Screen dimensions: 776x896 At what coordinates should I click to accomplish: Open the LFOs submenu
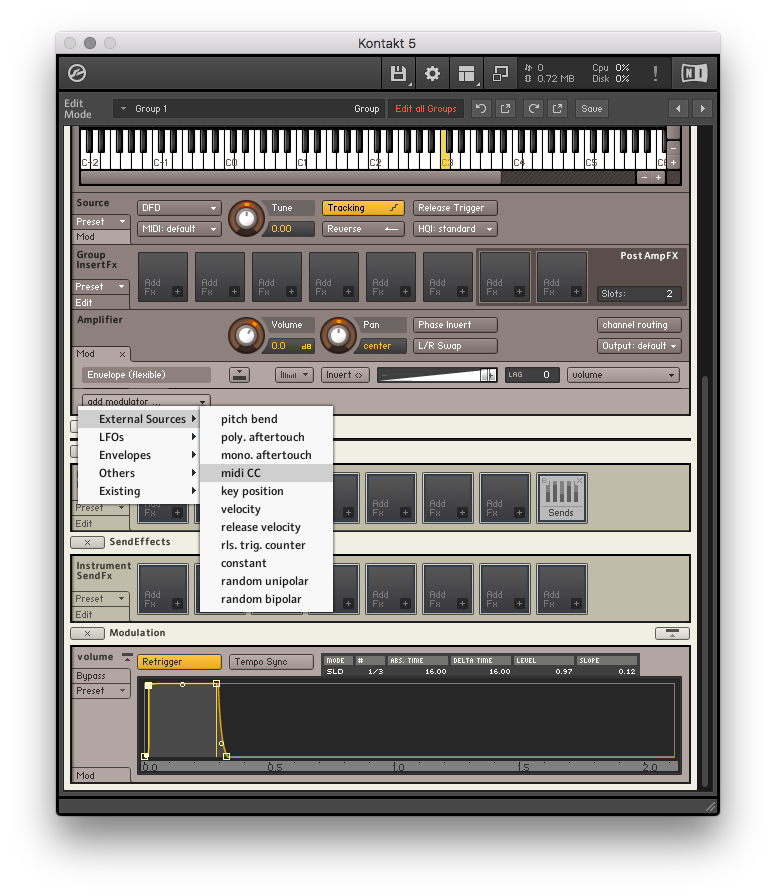[x=139, y=437]
